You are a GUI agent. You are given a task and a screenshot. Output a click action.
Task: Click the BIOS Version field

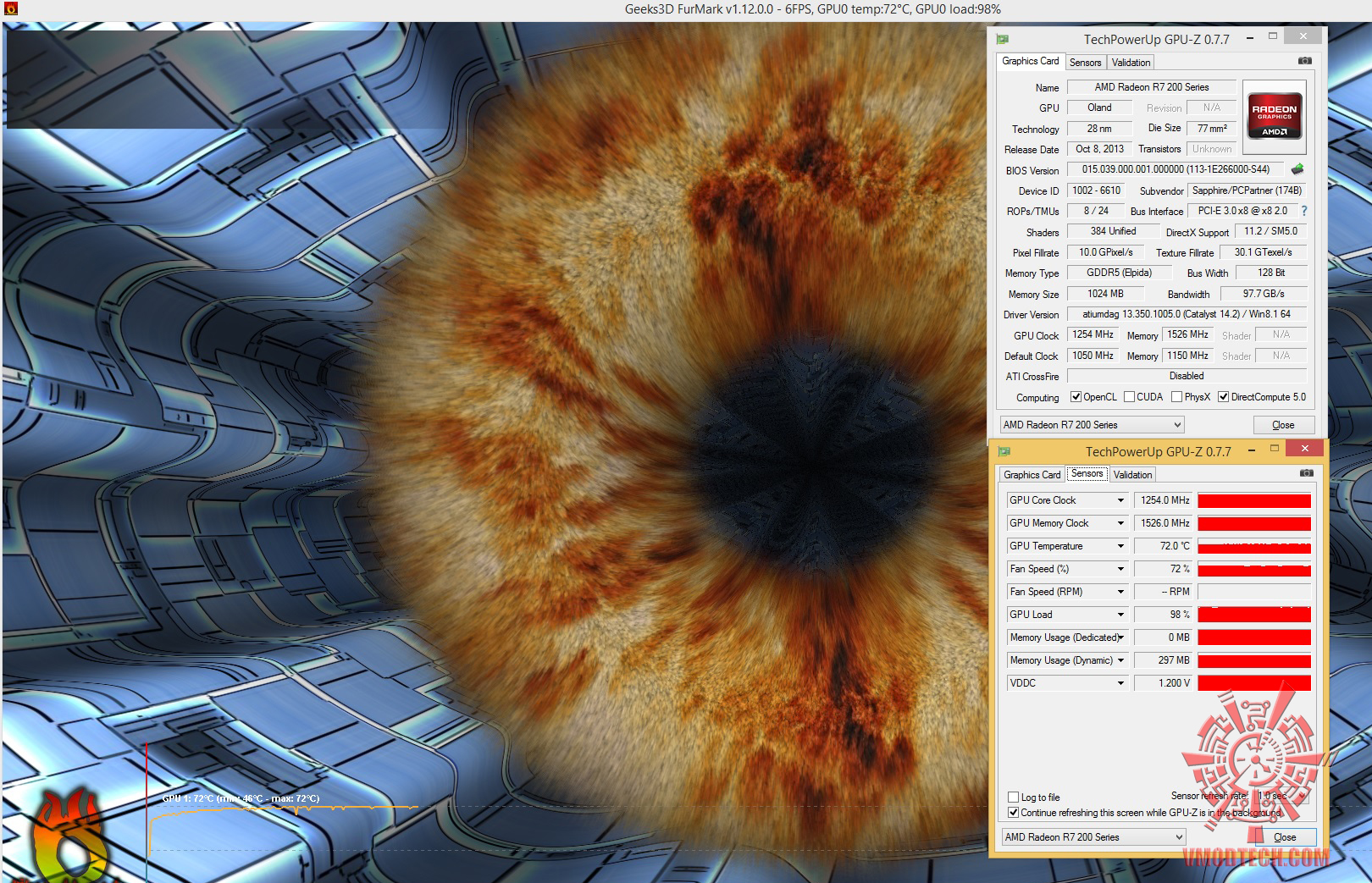point(1176,169)
